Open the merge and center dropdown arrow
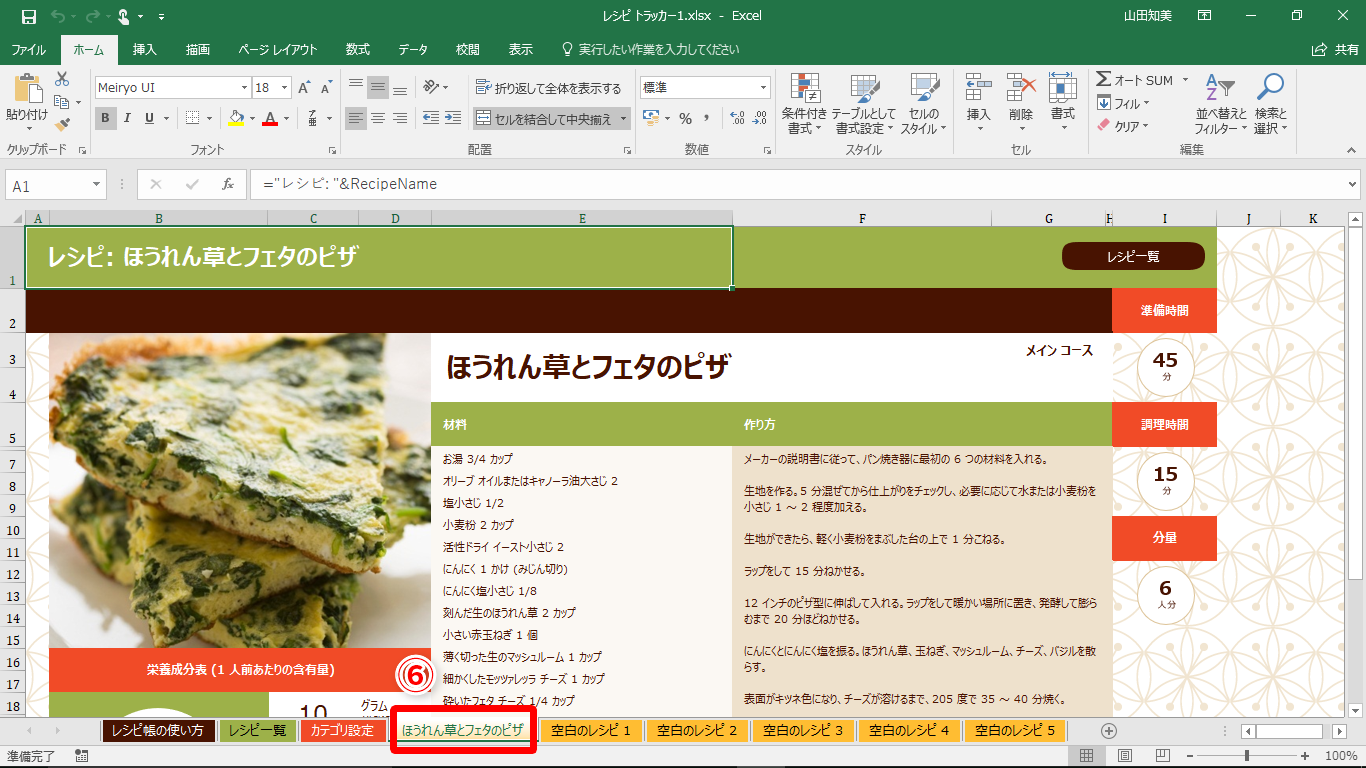1366x768 pixels. (x=624, y=119)
